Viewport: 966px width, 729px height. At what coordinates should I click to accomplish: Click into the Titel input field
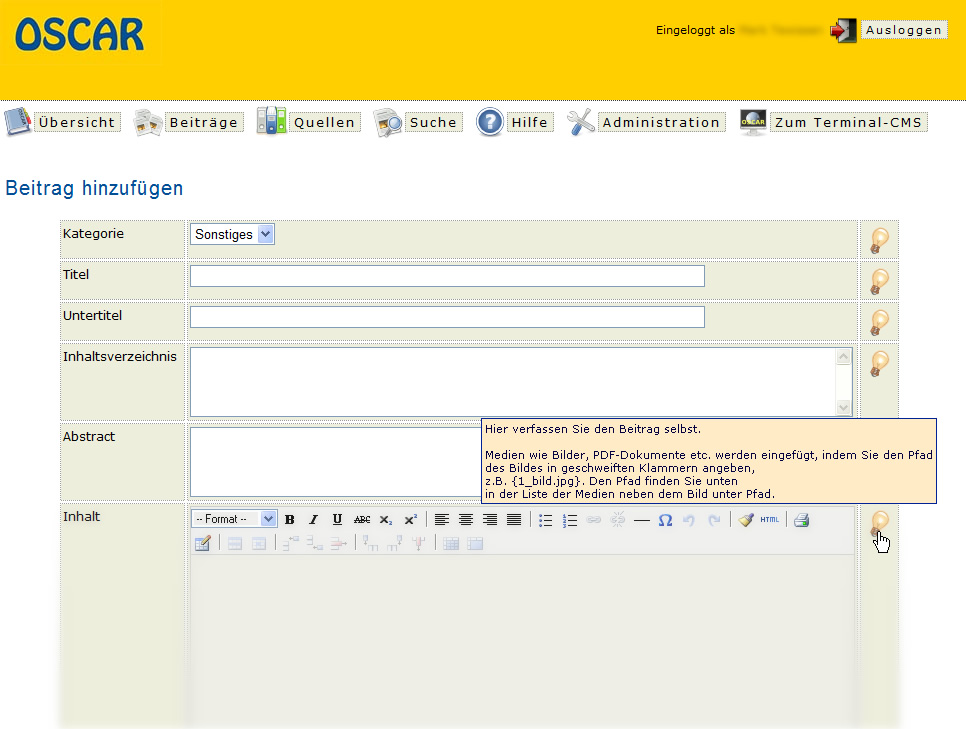click(447, 276)
